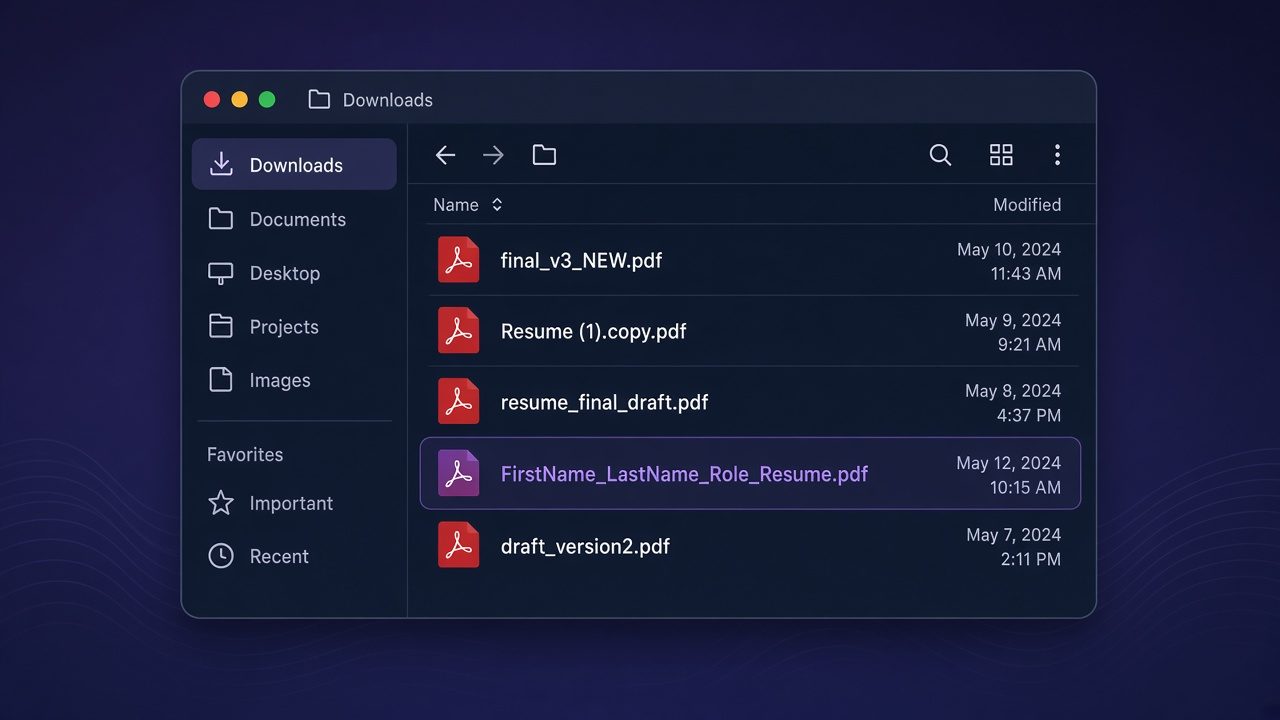Go back with the left arrow
Viewport: 1280px width, 720px height.
[446, 155]
